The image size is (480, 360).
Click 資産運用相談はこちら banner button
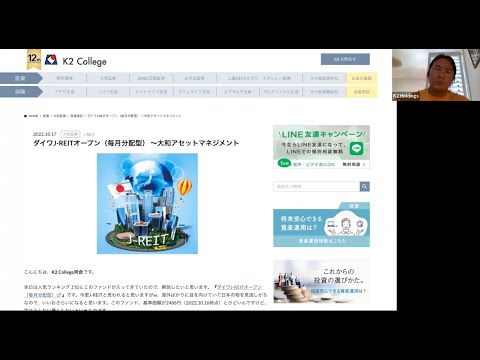click(x=322, y=241)
